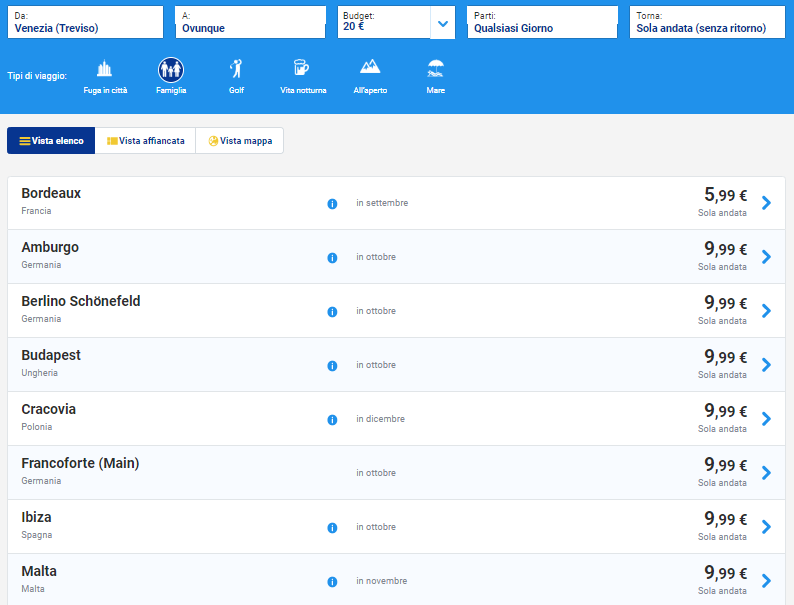This screenshot has width=794, height=605.
Task: Click the Francoforte (Main) destination
Action: pos(80,463)
